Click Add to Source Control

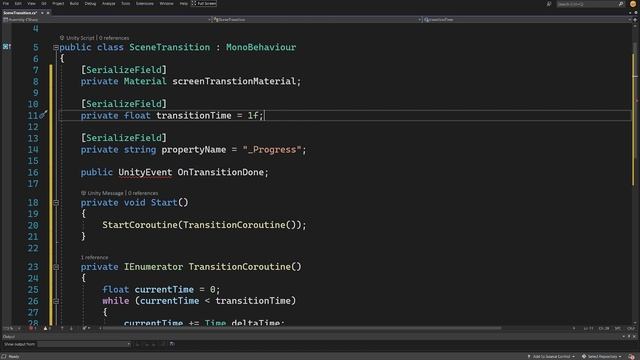click(x=551, y=356)
